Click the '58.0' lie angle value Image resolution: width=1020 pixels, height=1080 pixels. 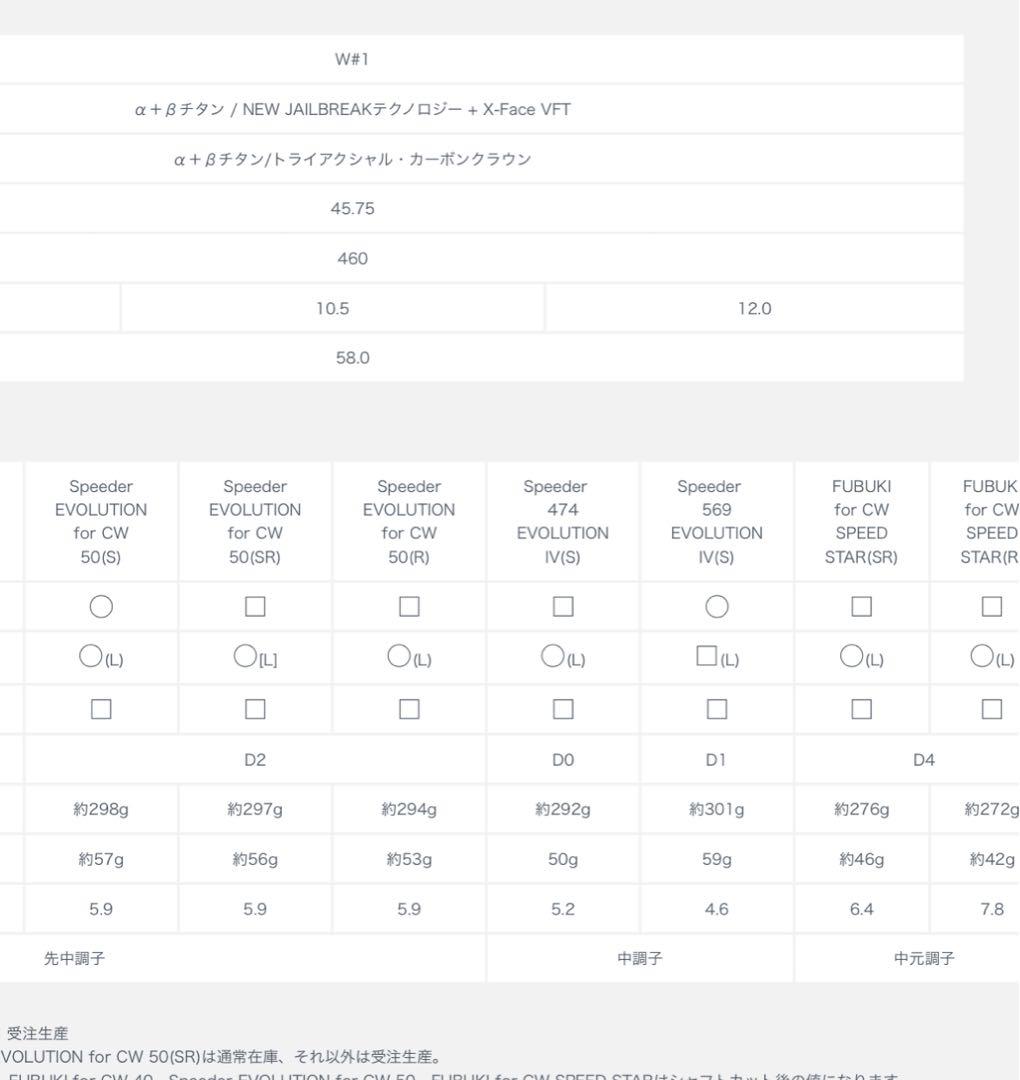(x=352, y=358)
